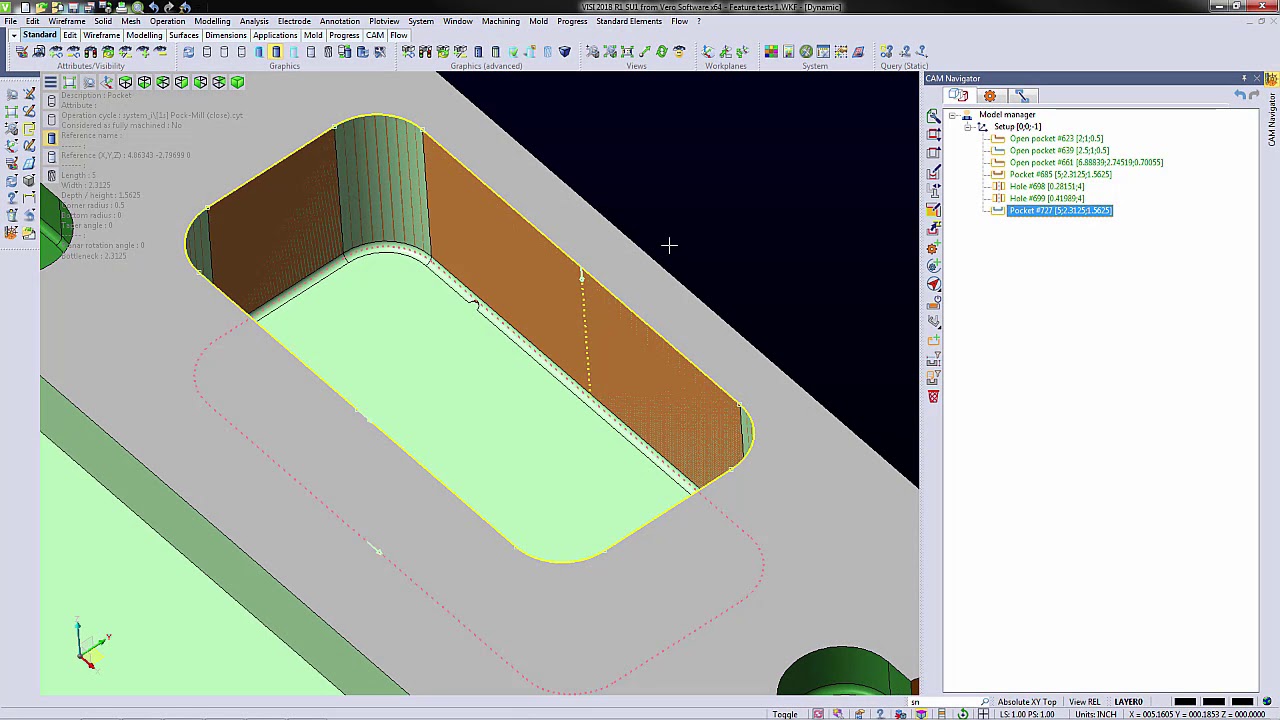Select Open pocket #639 in the tree
Viewport: 1280px width, 720px height.
[x=1059, y=151]
